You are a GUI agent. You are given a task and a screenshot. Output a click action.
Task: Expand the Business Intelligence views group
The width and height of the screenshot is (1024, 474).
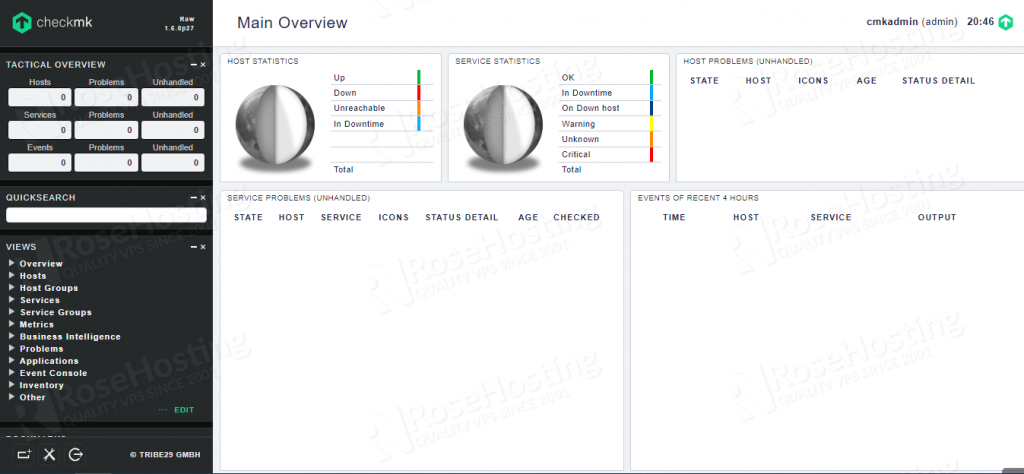(12, 337)
